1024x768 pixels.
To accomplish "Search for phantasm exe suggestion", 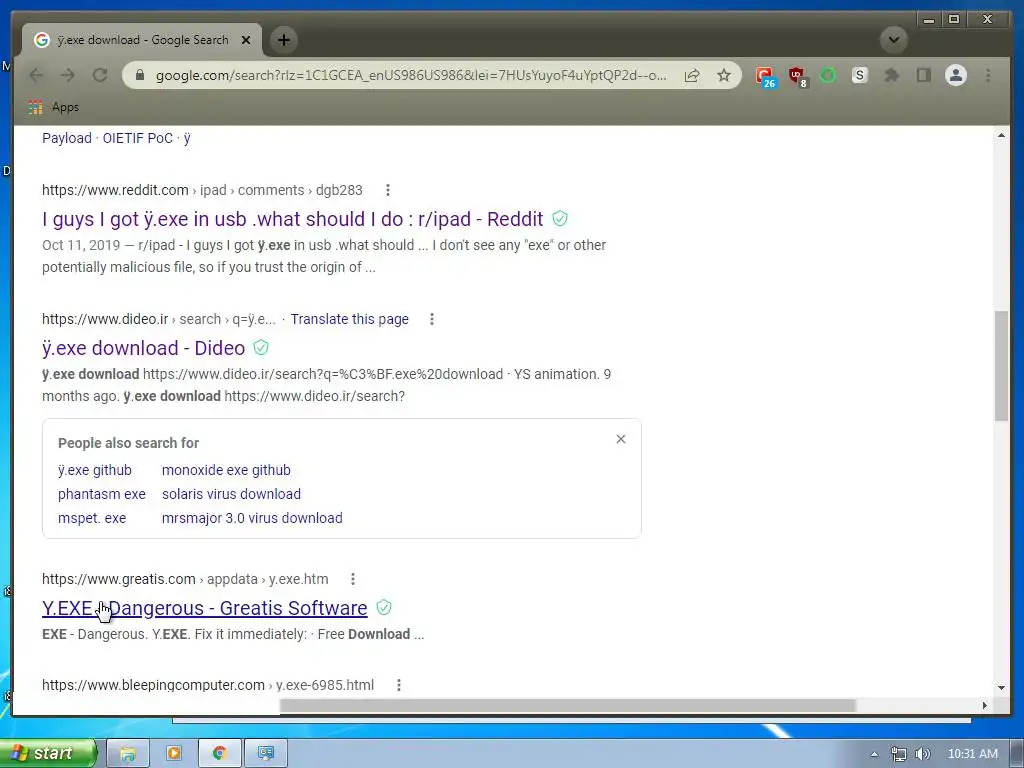I will 102,494.
